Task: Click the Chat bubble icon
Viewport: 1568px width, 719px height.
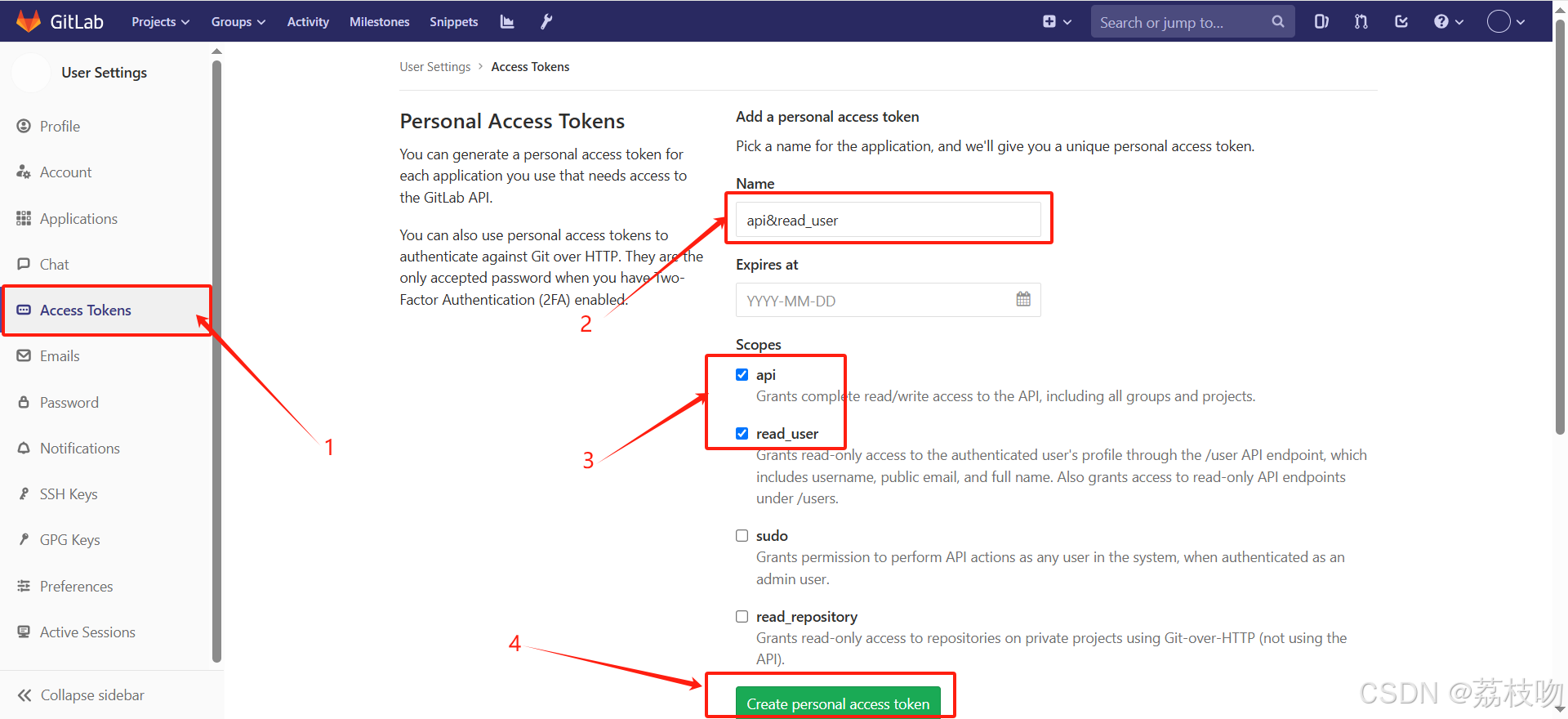Action: point(24,264)
